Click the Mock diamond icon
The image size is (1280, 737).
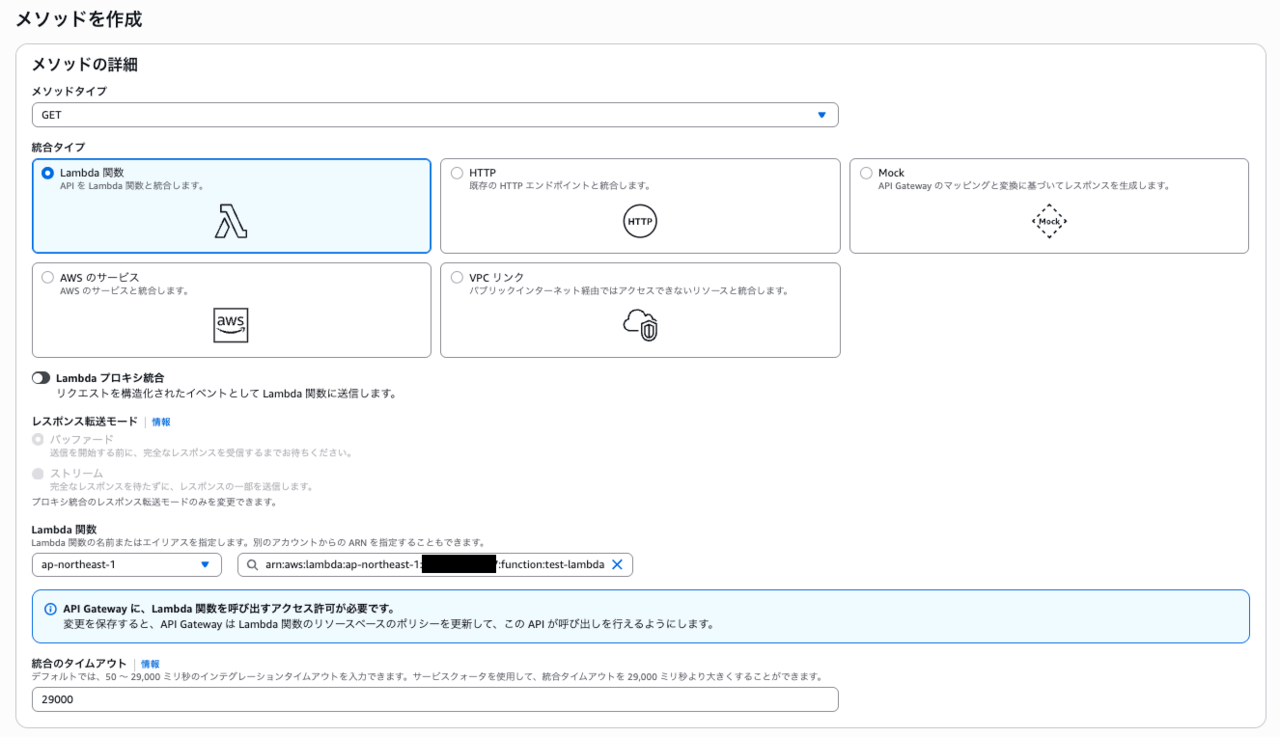[1049, 221]
